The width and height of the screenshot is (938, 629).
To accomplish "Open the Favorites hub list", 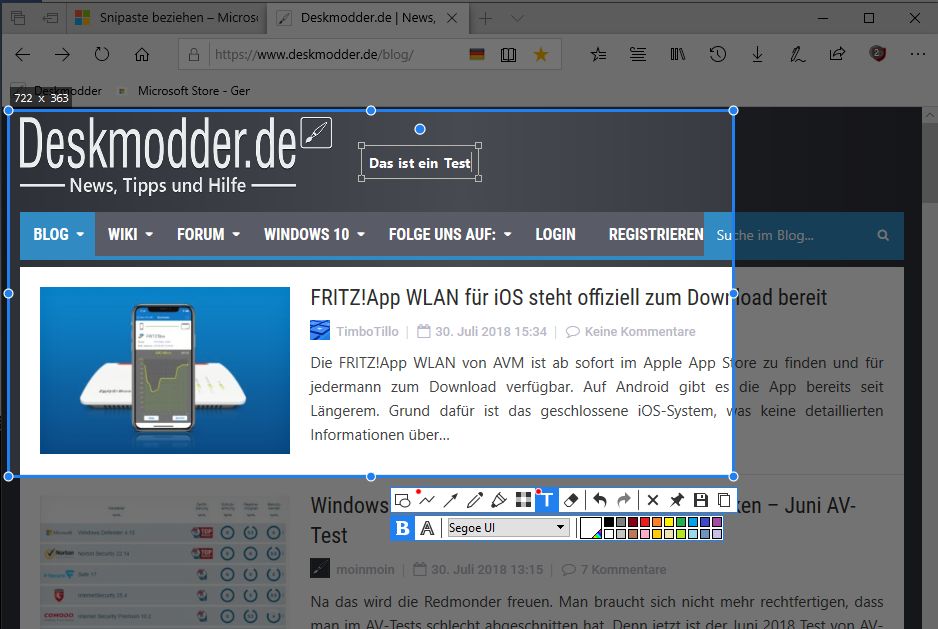I will 598,54.
